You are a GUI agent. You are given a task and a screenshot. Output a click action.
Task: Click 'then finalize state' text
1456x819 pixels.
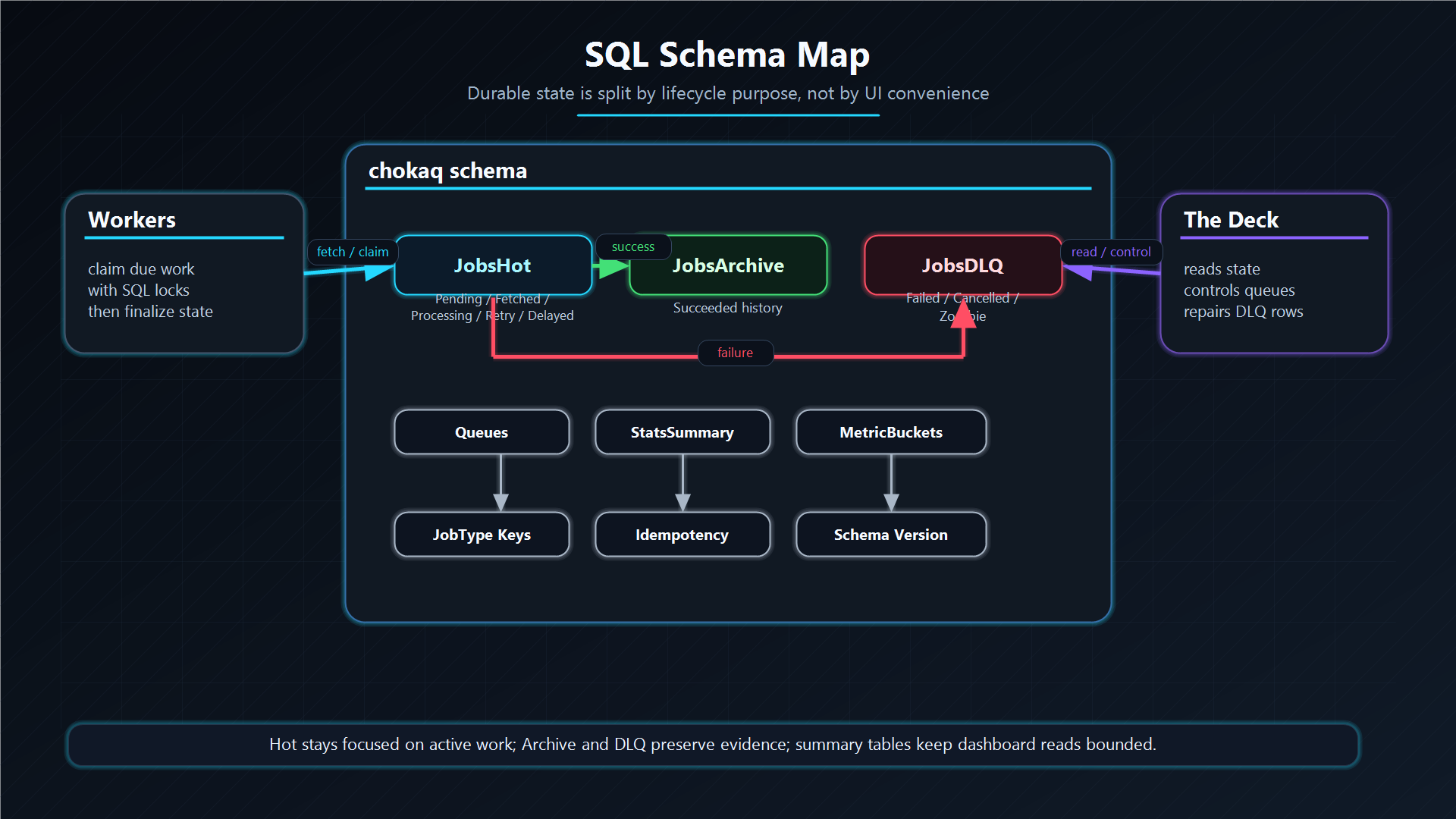click(150, 312)
